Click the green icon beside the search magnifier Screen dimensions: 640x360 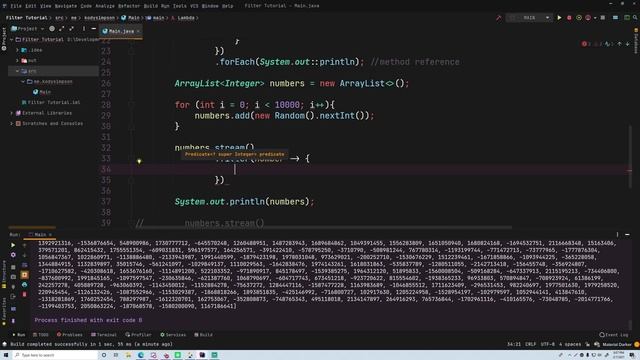click(627, 18)
